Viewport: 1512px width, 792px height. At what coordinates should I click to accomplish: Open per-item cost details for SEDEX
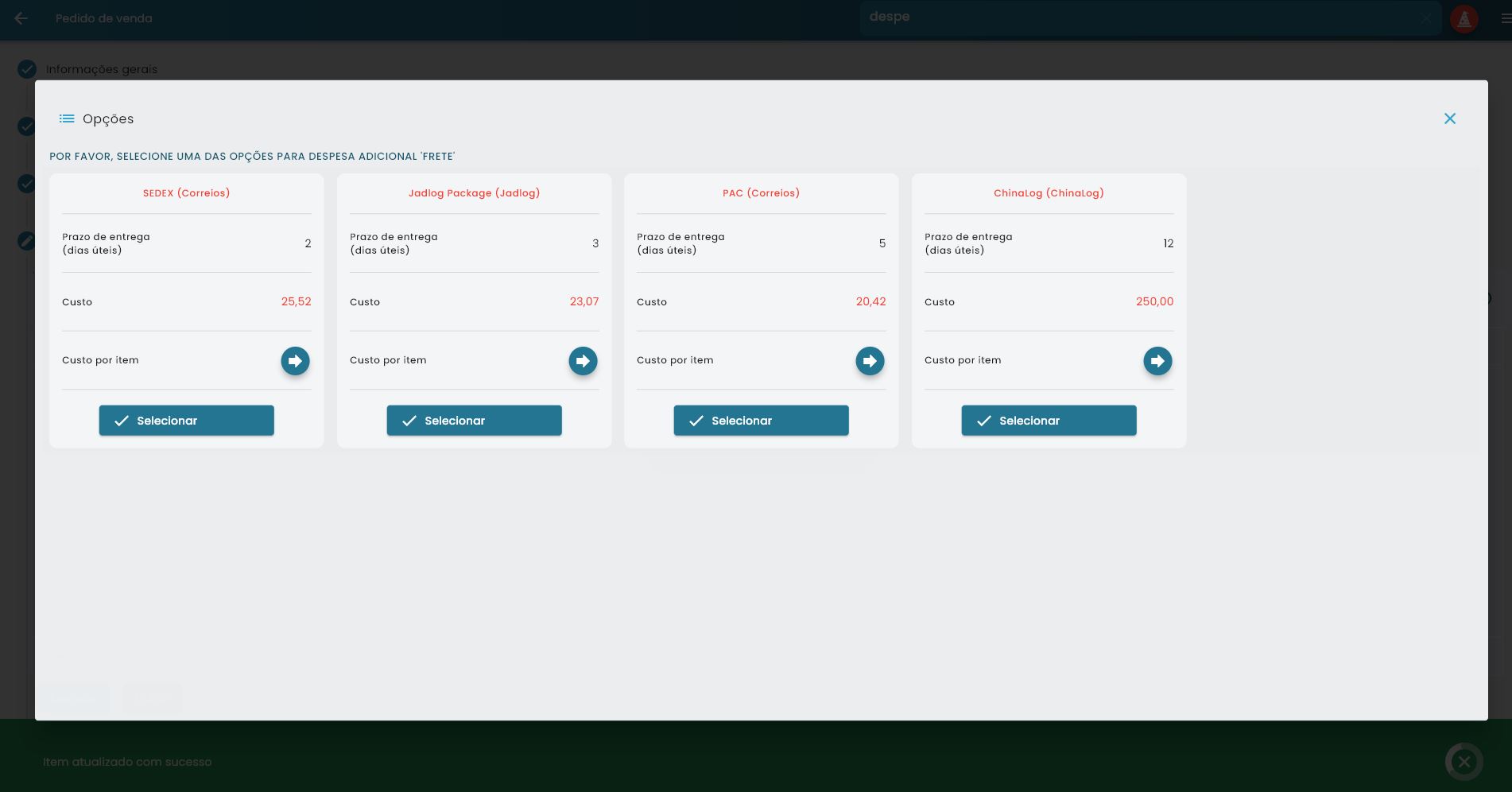295,360
